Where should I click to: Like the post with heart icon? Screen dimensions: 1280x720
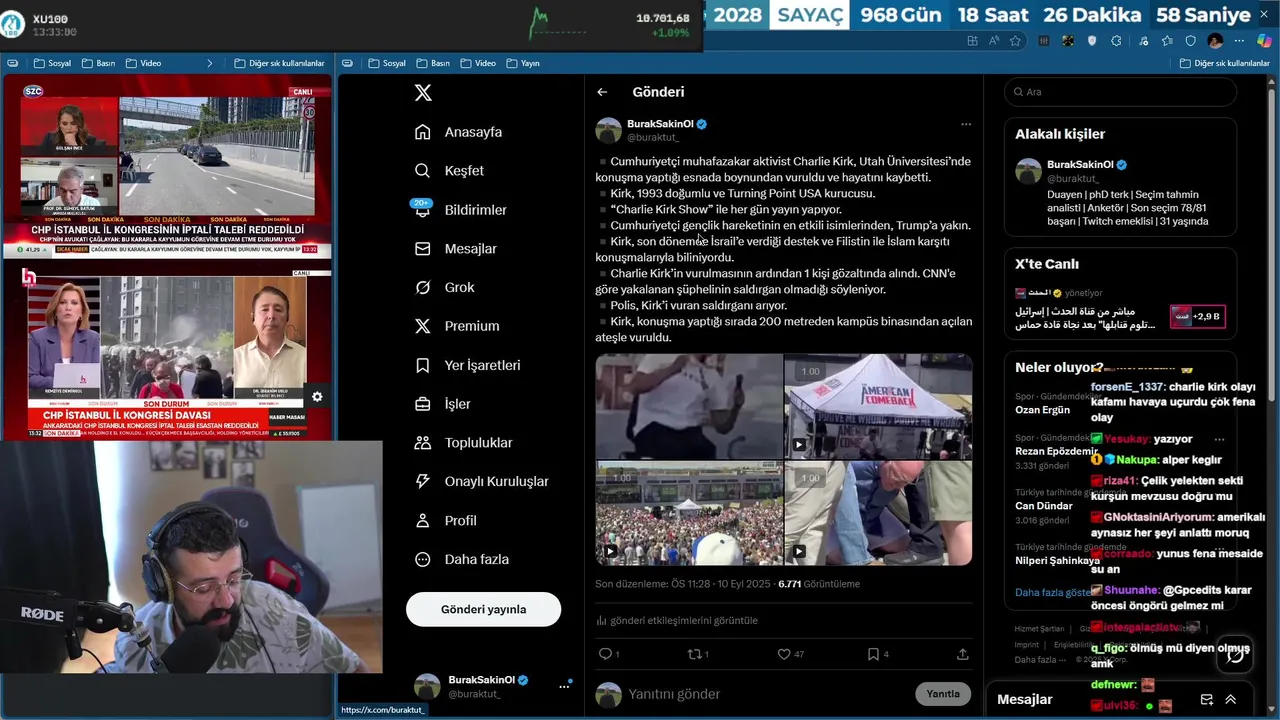point(784,654)
